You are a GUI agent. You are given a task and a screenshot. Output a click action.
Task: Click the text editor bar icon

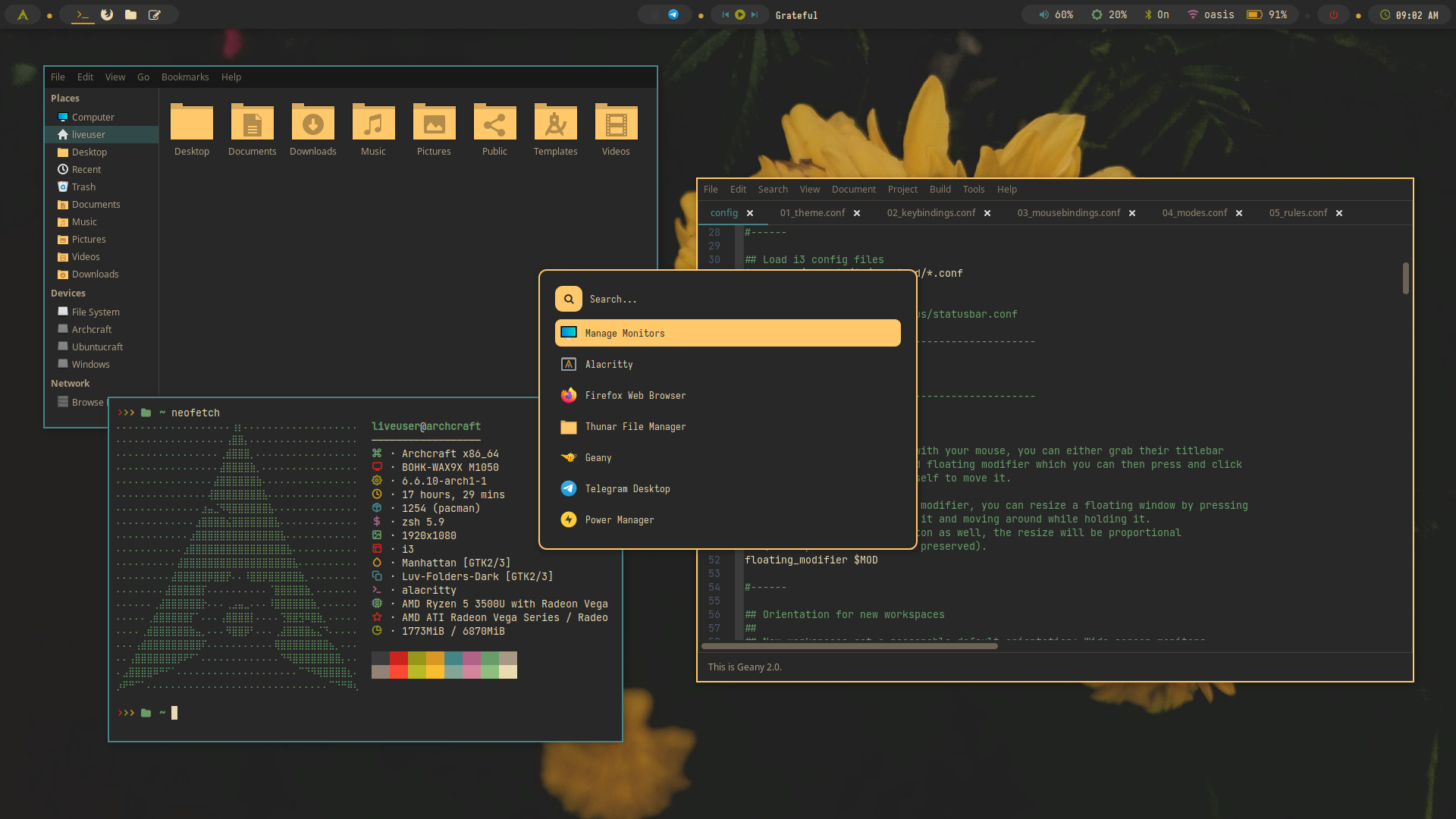tap(155, 14)
